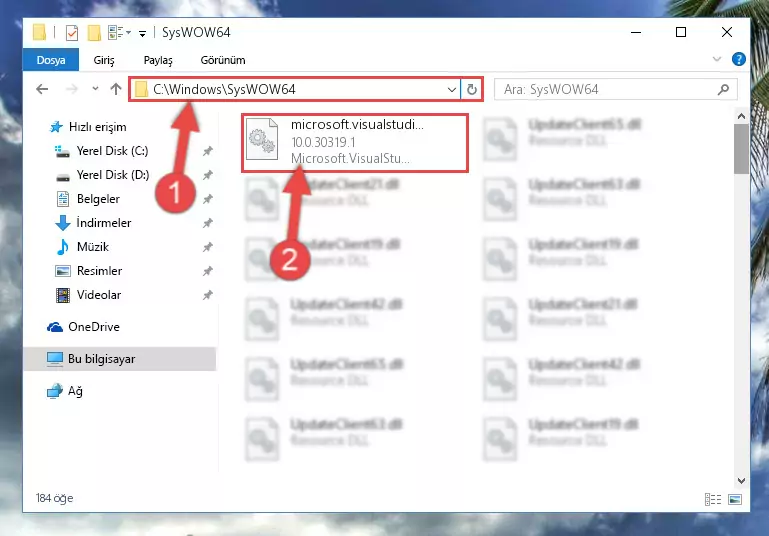
Task: Click the pin icon next to Videolar
Action: [x=208, y=295]
